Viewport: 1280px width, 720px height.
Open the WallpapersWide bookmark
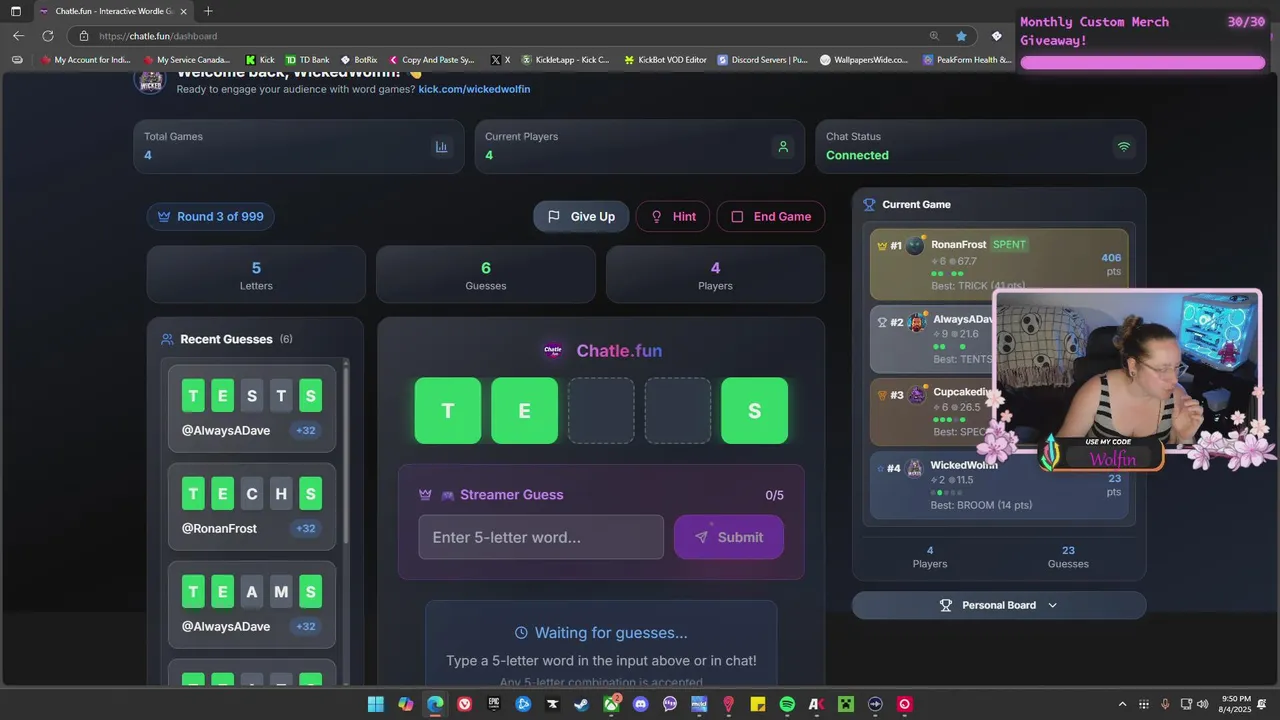864,60
